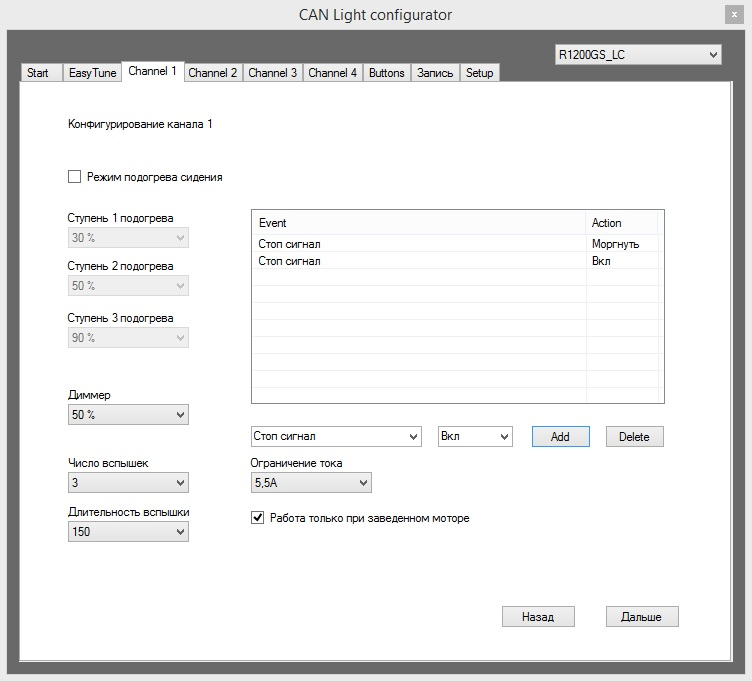This screenshot has height=682, width=752.
Task: Open the EasyTune tab
Action: pyautogui.click(x=92, y=73)
